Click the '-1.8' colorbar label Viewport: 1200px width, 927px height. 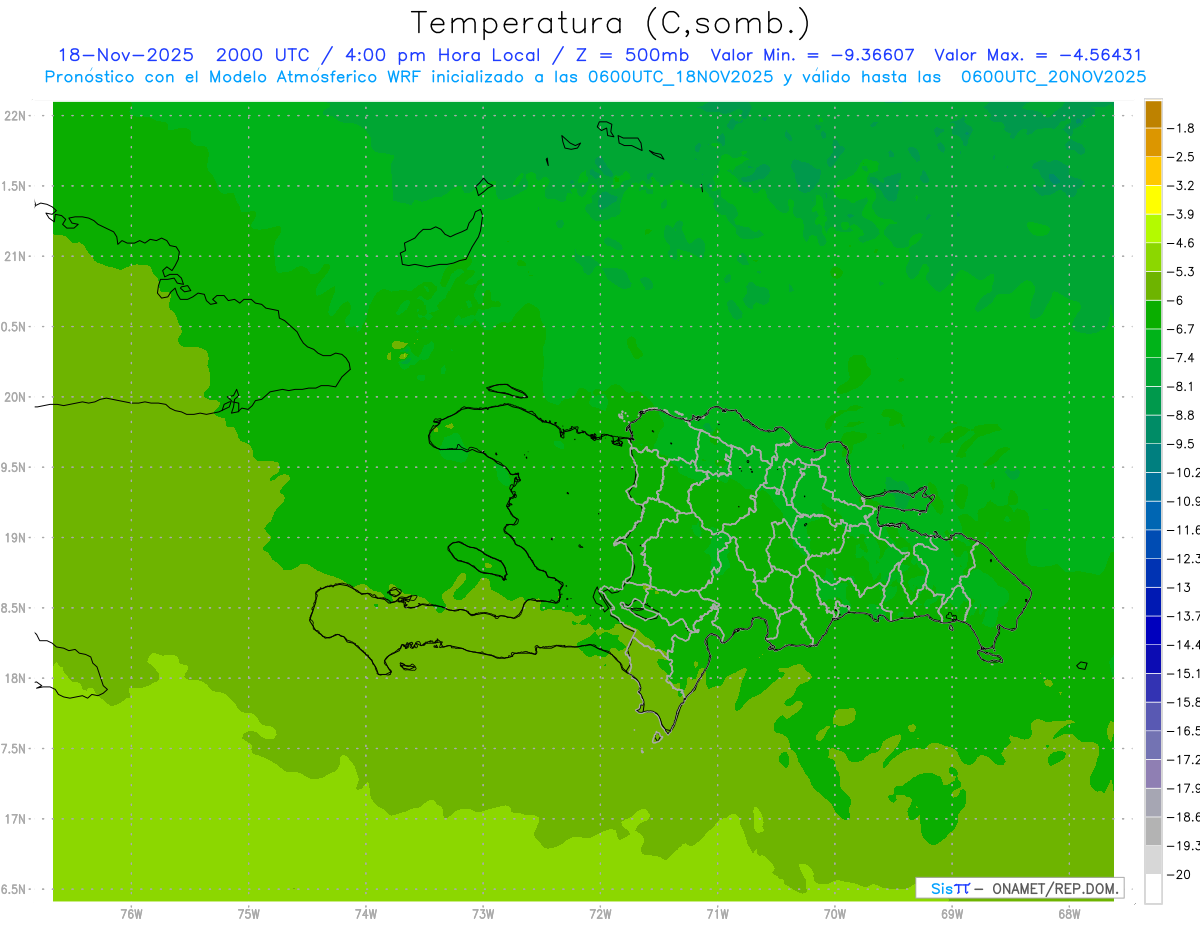1181,128
